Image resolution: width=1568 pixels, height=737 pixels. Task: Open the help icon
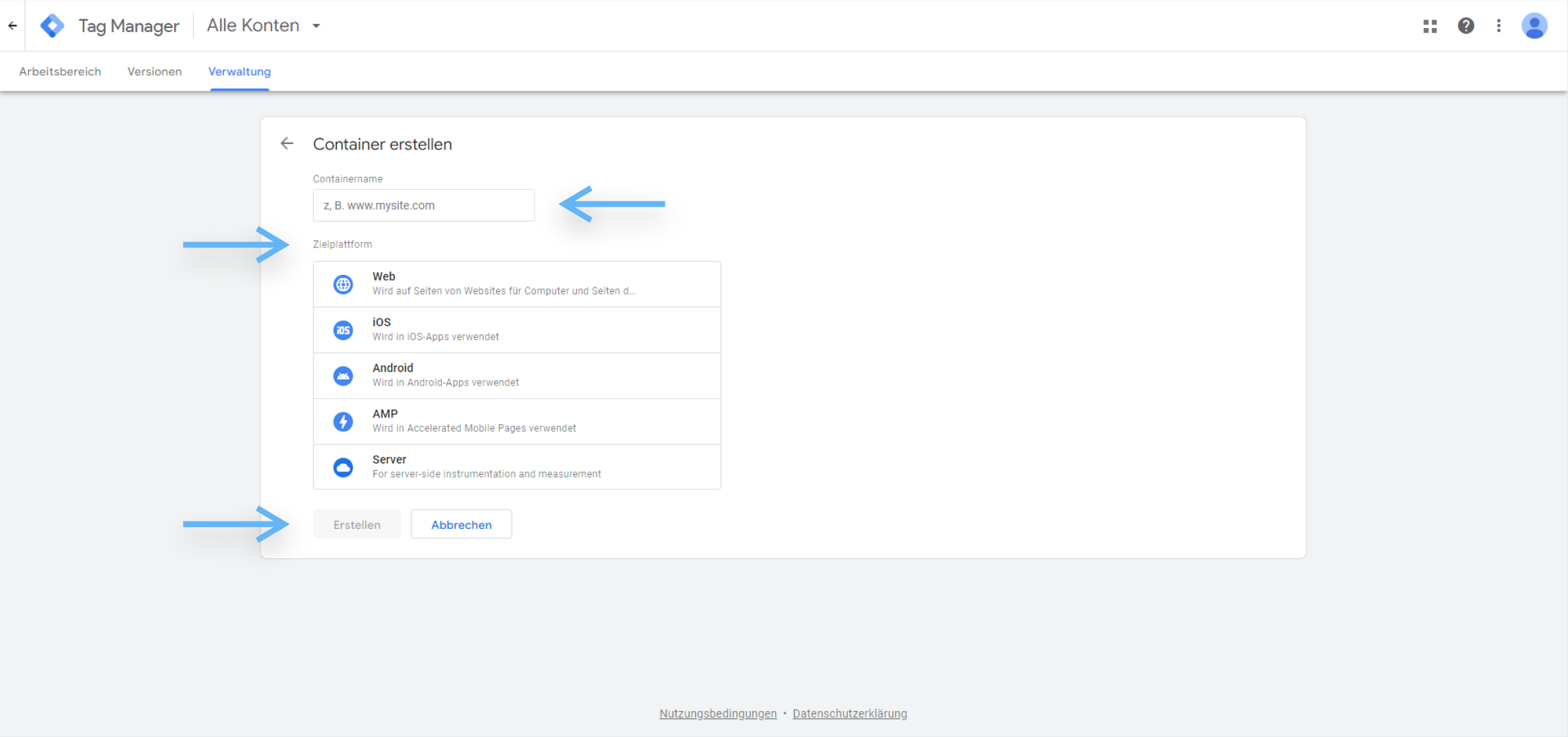[x=1465, y=25]
